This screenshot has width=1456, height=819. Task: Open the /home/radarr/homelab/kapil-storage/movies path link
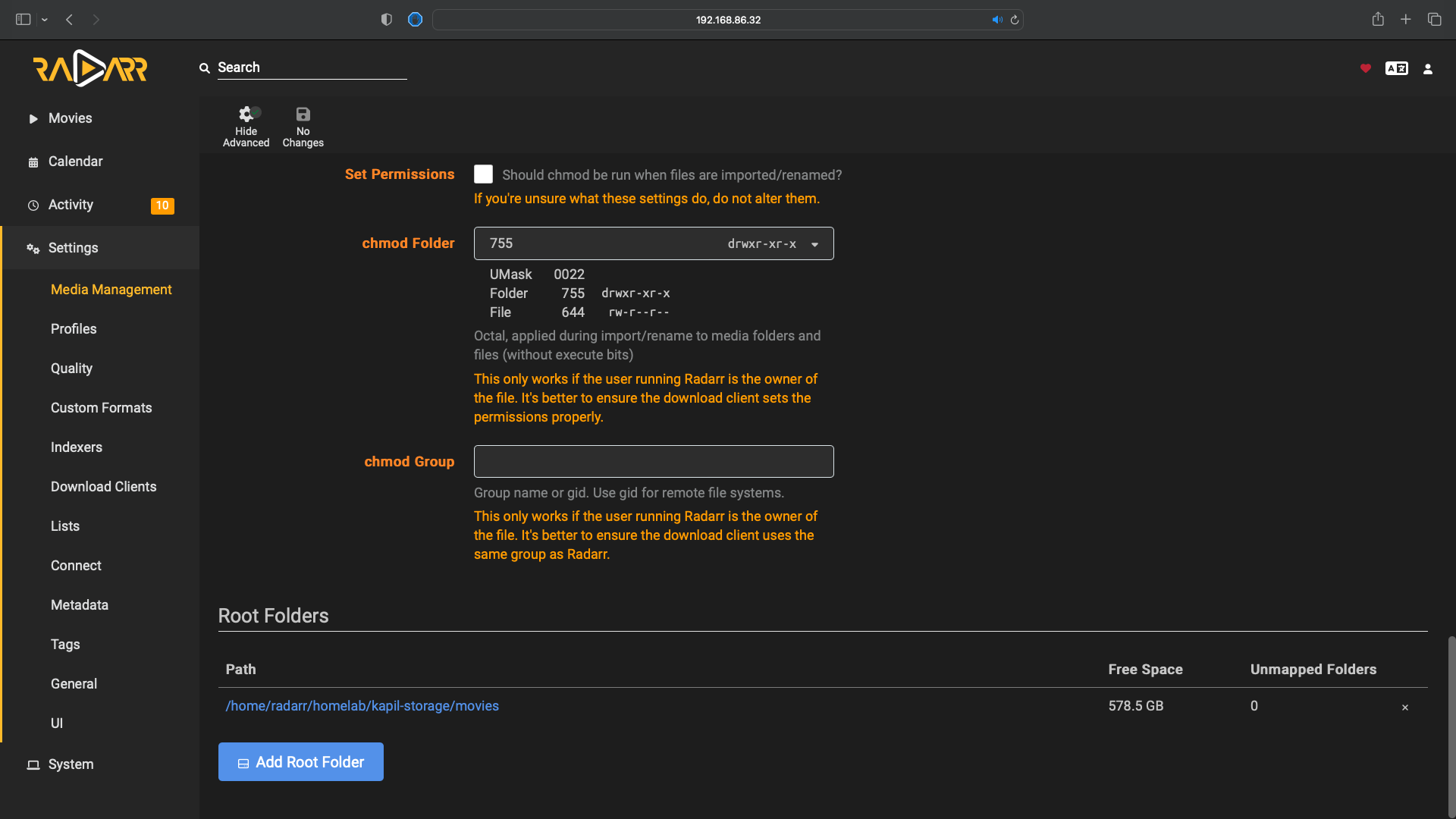pyautogui.click(x=362, y=706)
